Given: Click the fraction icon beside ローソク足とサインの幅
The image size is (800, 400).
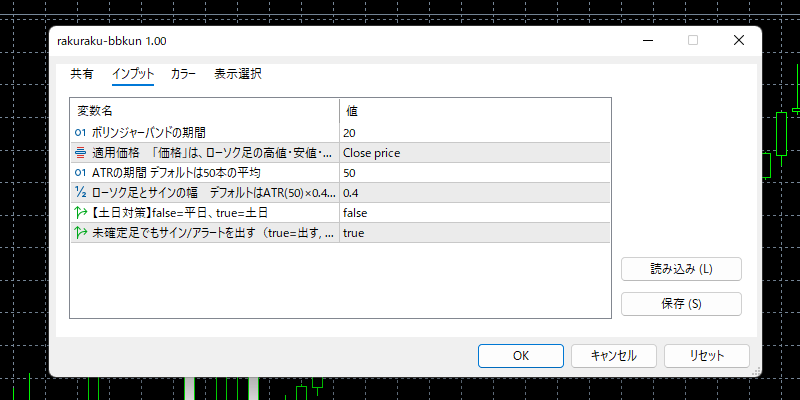Looking at the screenshot, I should click(x=81, y=193).
